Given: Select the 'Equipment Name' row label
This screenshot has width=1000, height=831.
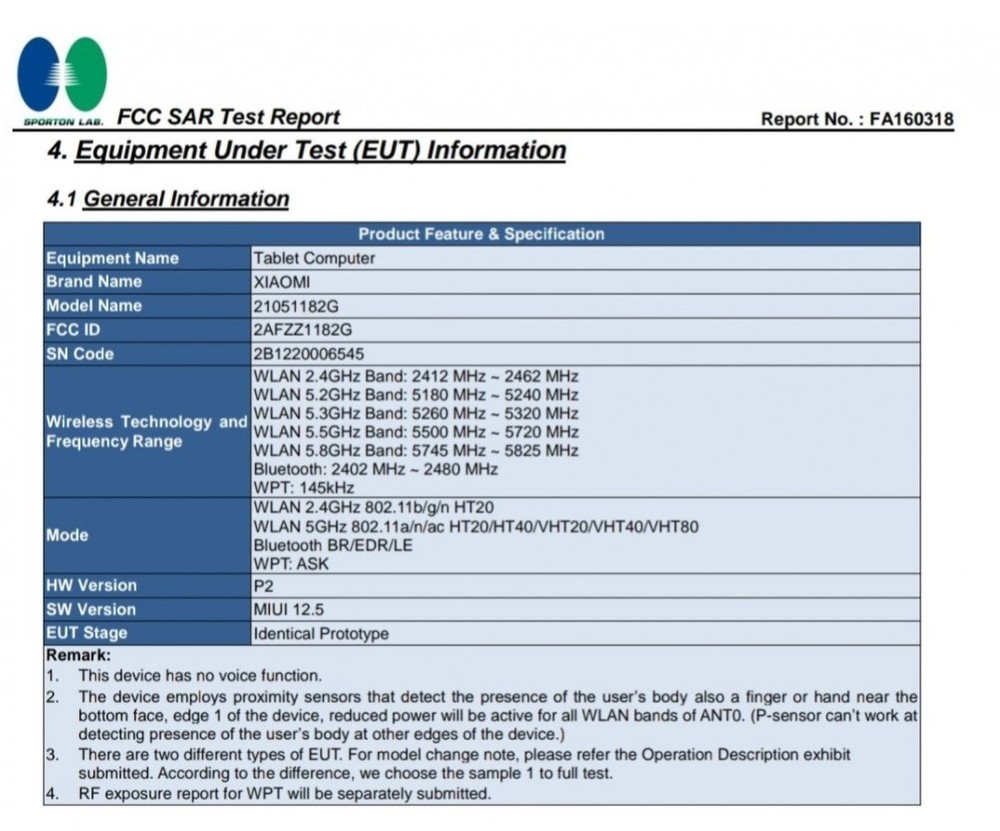Looking at the screenshot, I should point(112,258).
